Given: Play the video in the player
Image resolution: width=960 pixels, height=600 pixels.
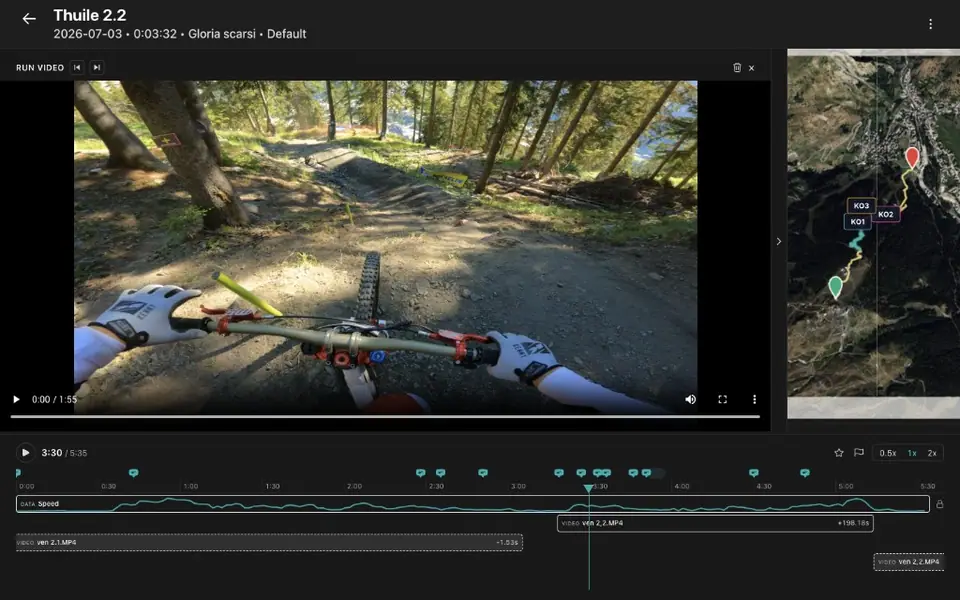Looking at the screenshot, I should [17, 399].
